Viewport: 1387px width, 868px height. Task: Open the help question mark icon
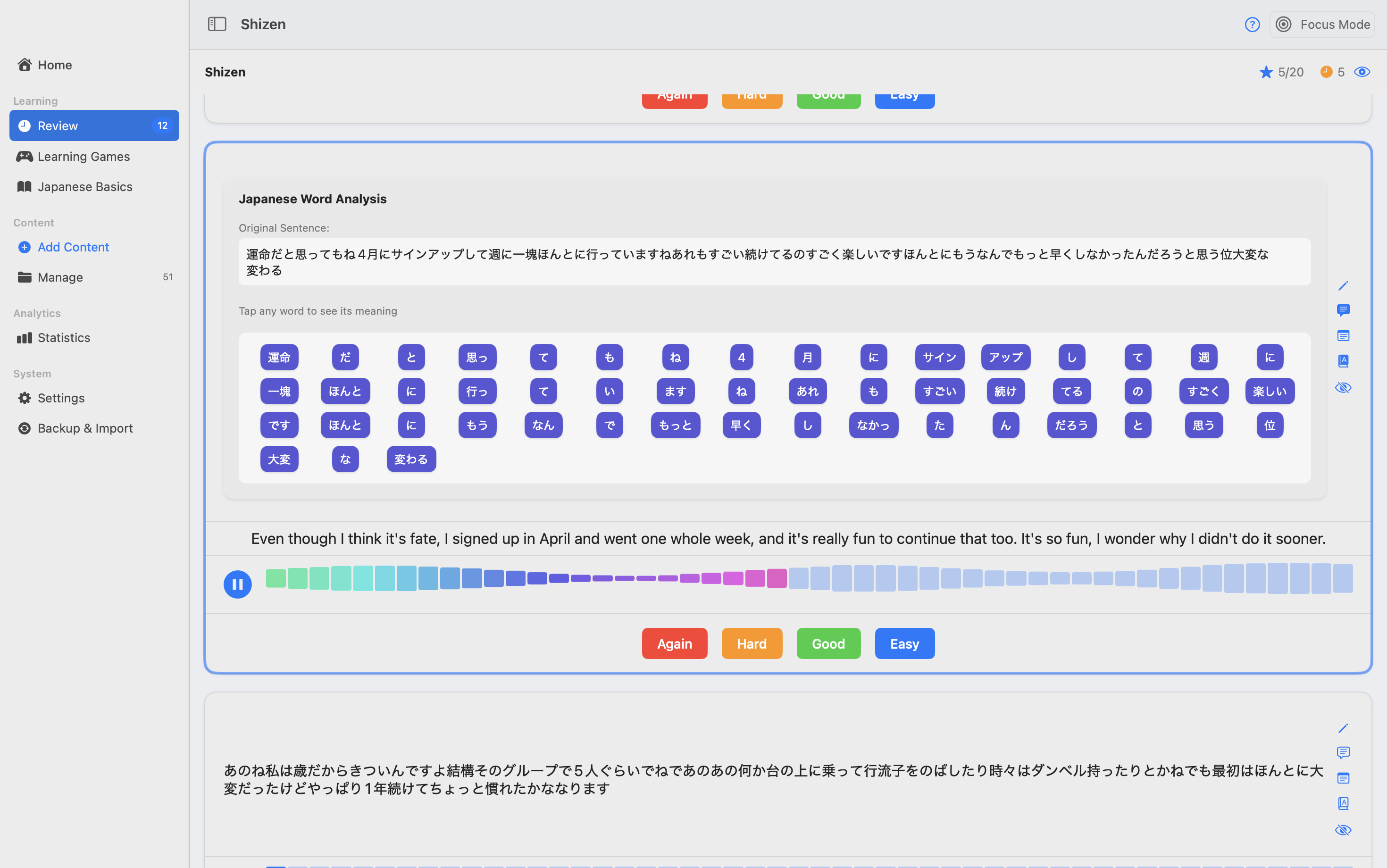(1252, 25)
